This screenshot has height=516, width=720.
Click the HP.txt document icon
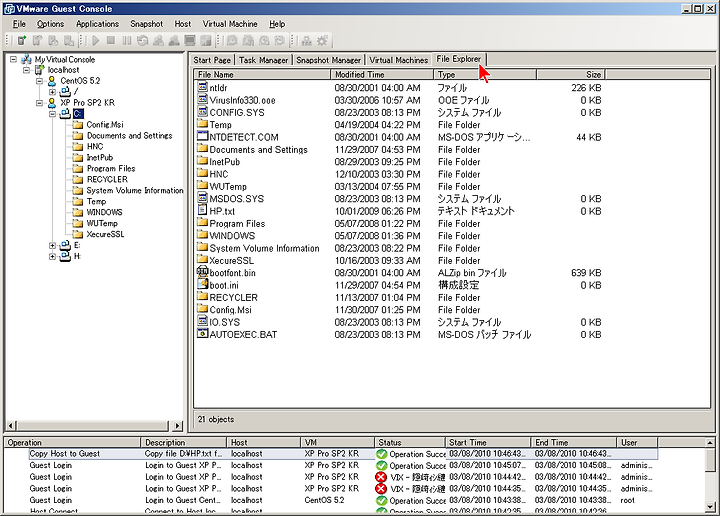pos(202,210)
